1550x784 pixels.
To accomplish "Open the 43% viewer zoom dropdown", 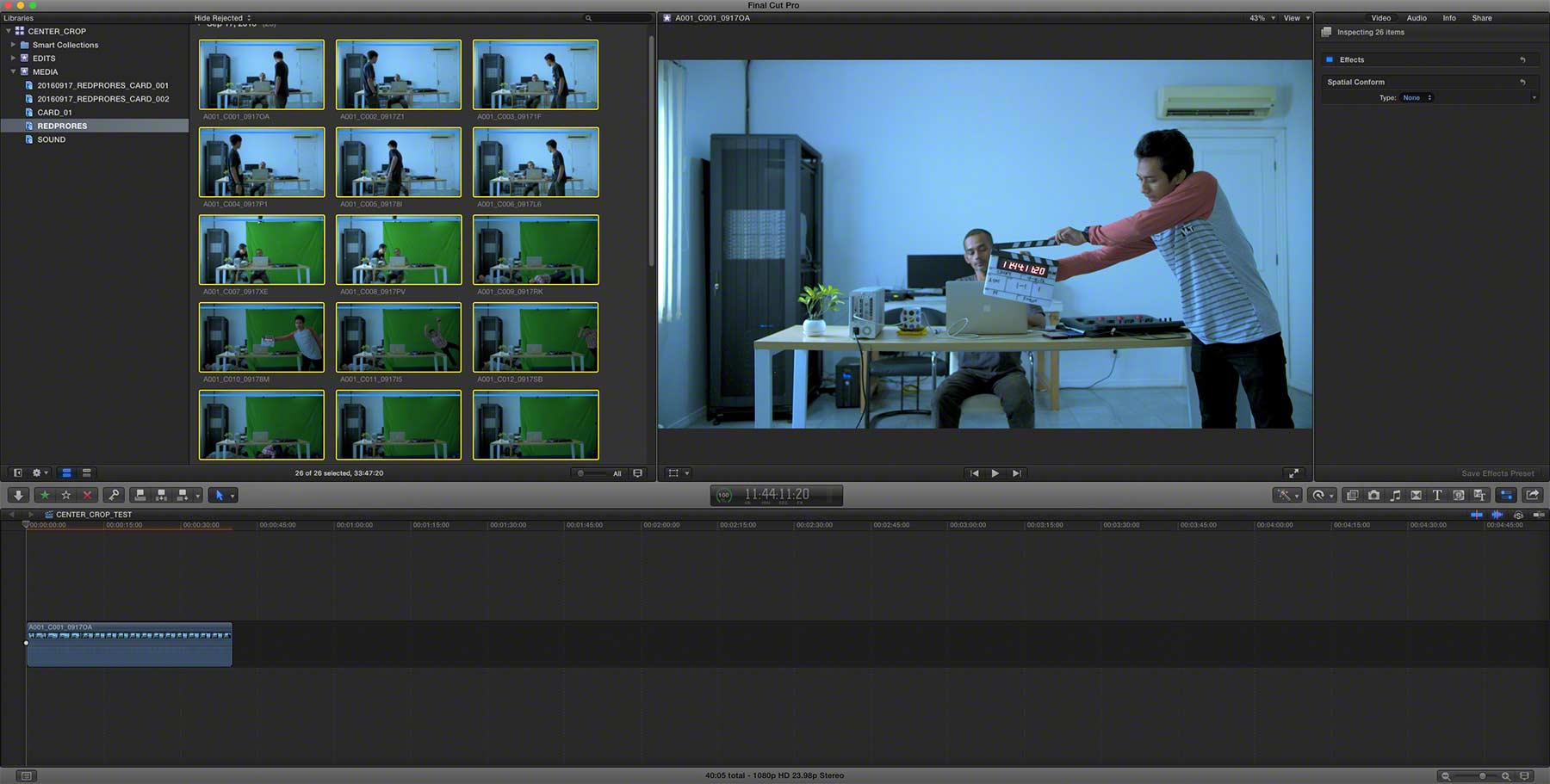I will pos(1262,18).
